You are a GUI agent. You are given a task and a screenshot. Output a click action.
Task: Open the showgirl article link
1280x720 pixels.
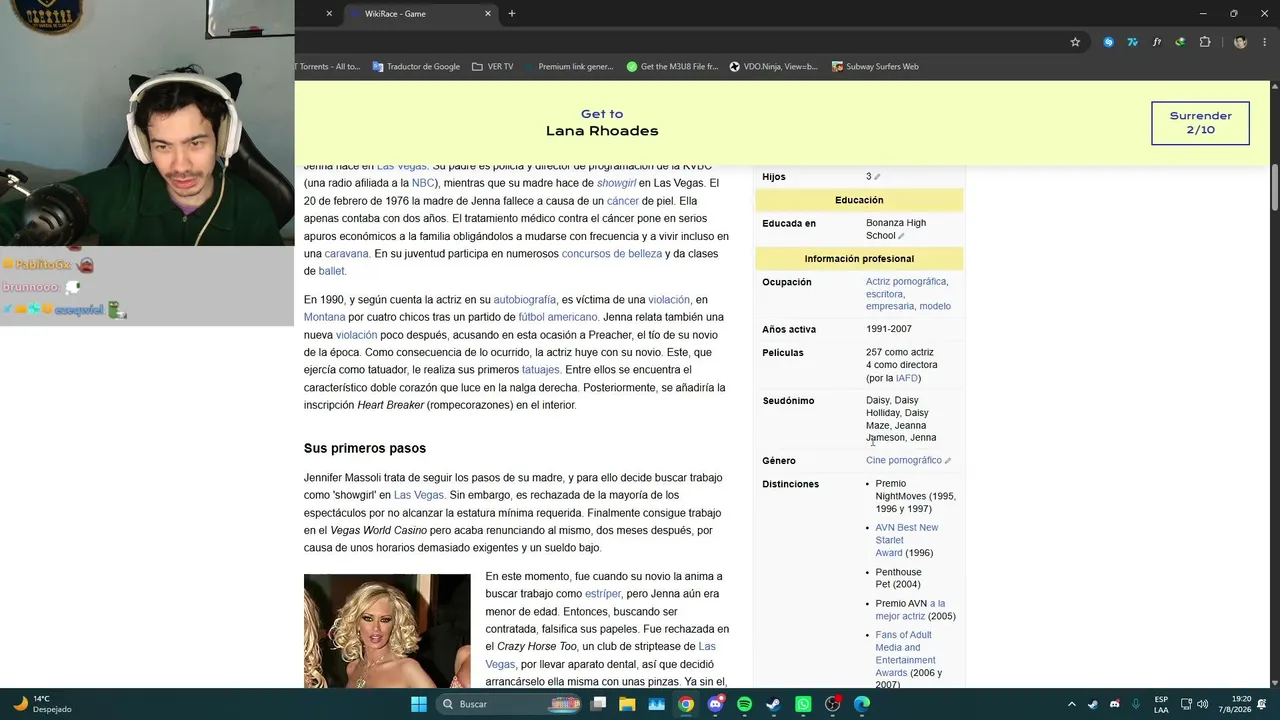[616, 184]
